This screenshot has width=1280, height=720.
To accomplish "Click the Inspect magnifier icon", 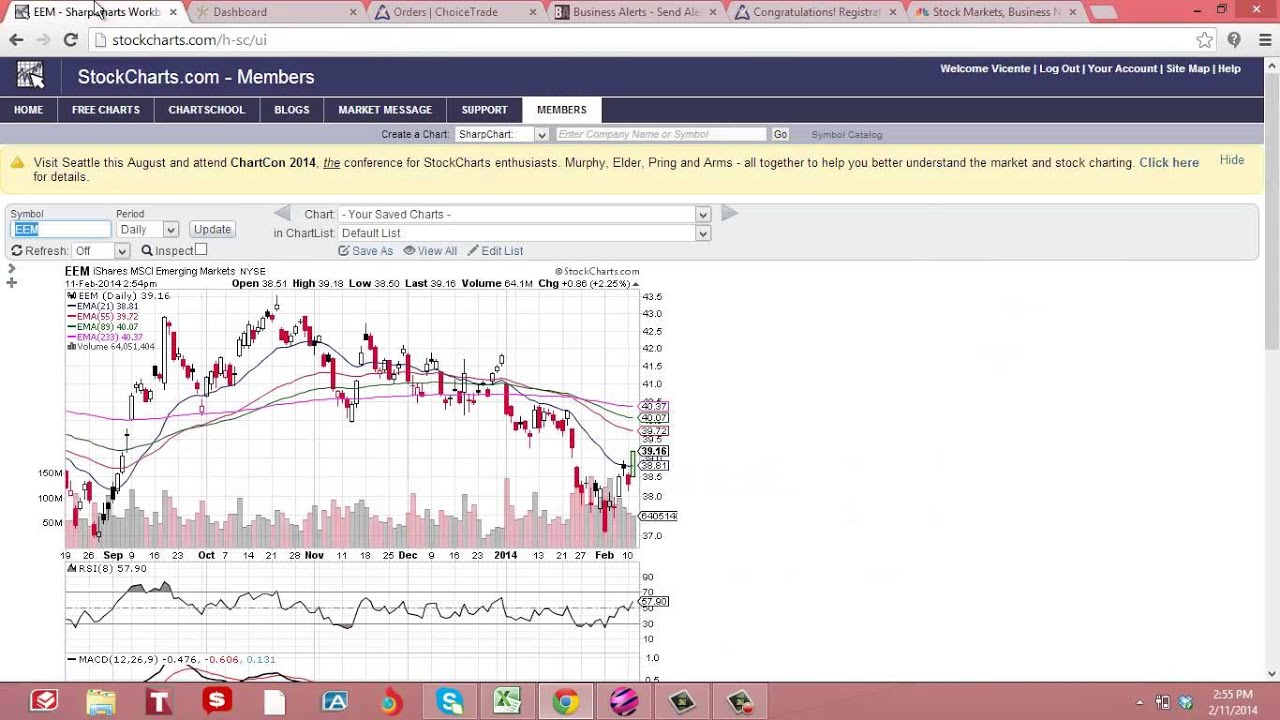I will point(147,251).
